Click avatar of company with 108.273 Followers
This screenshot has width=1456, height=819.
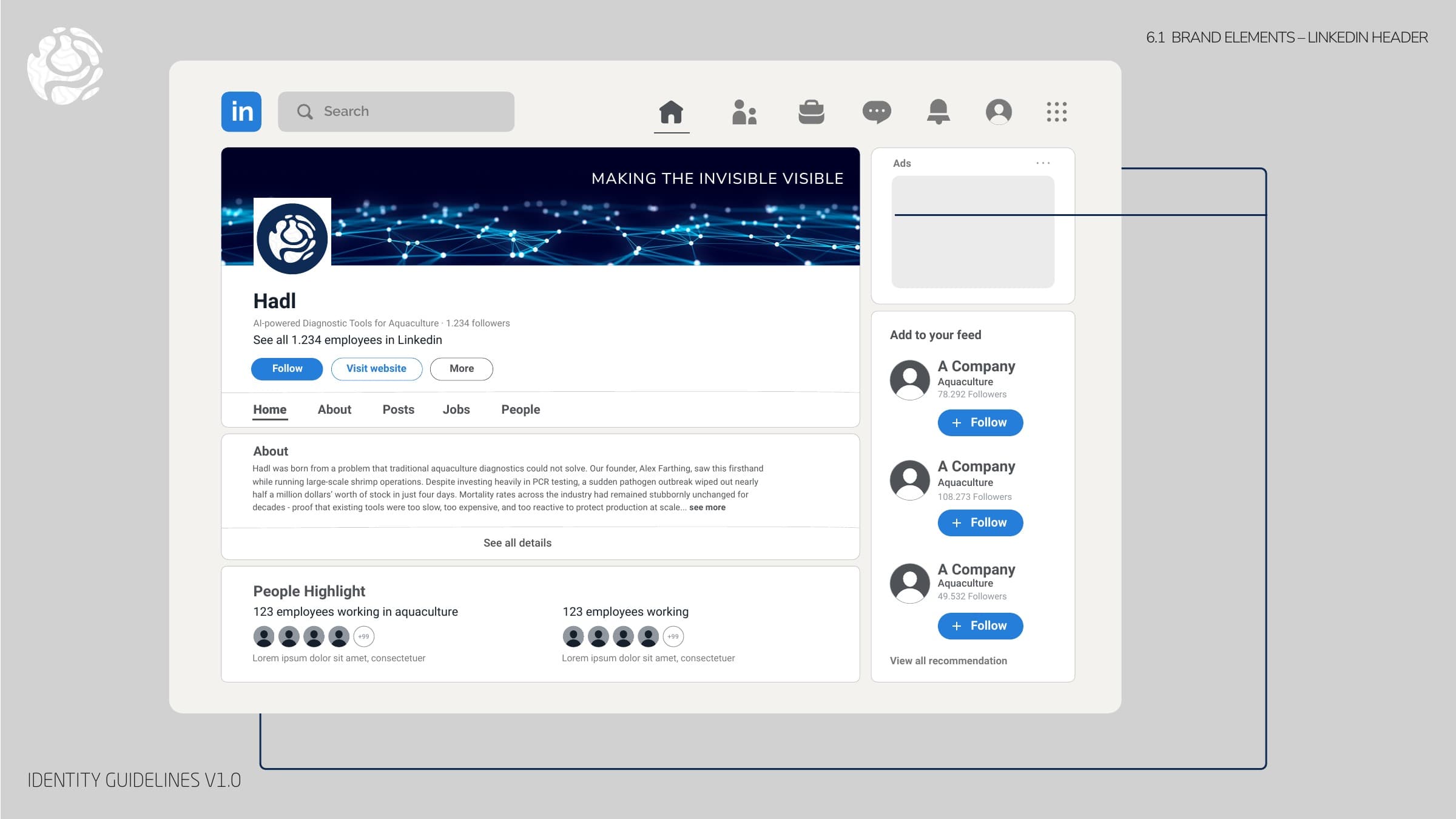click(x=910, y=480)
